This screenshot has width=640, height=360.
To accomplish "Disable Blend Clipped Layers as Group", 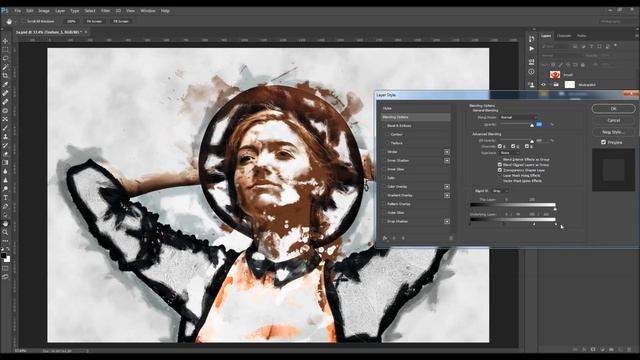I will click(x=500, y=164).
